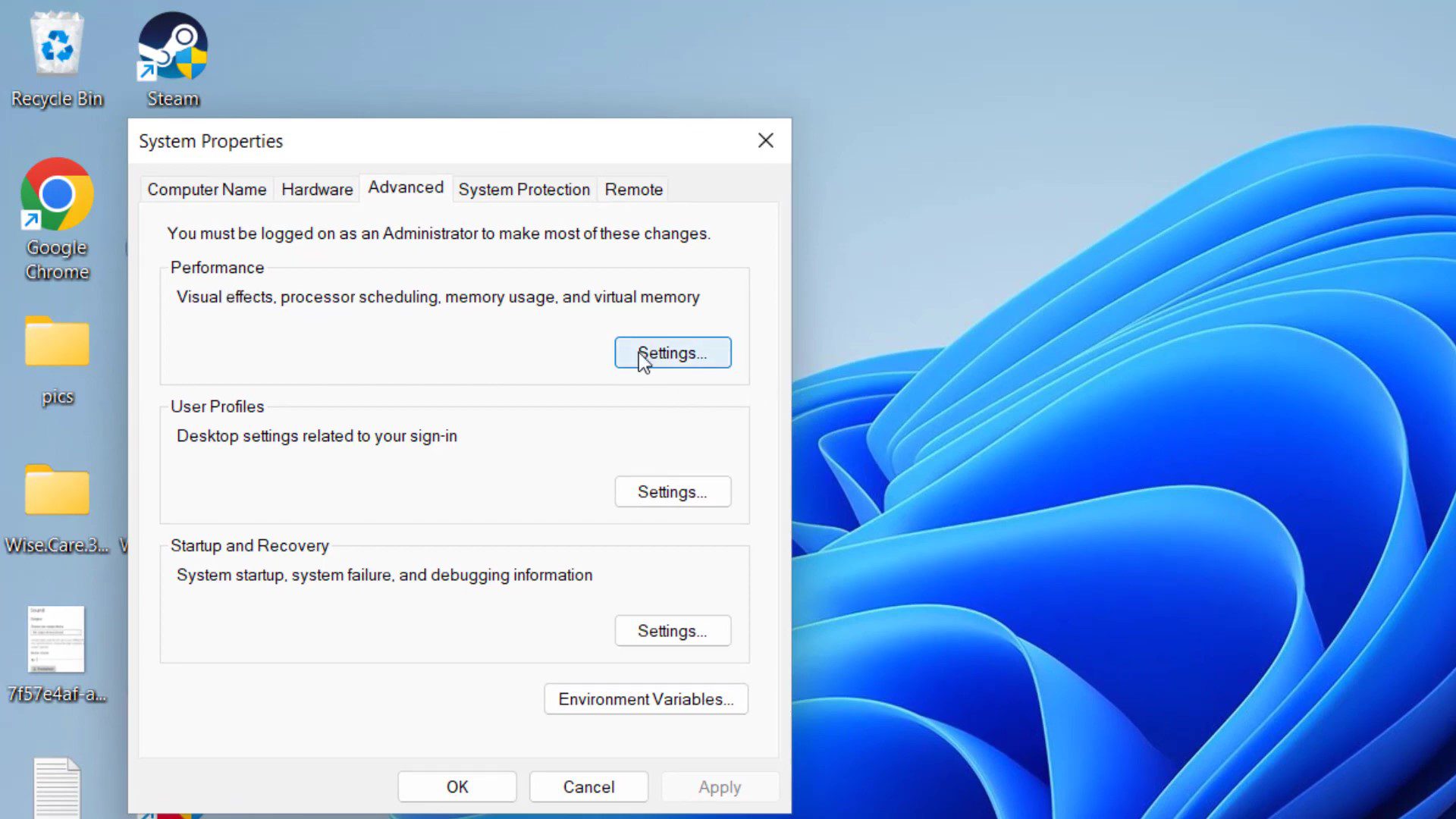Click 'System startup, system failure' description text
This screenshot has height=819, width=1456.
tap(384, 575)
